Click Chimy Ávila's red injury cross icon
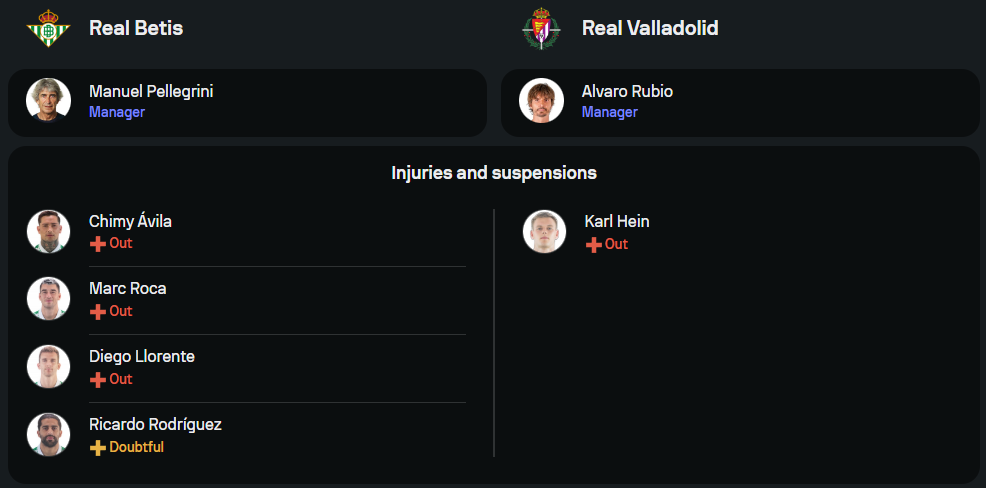This screenshot has width=986, height=488. 97,244
